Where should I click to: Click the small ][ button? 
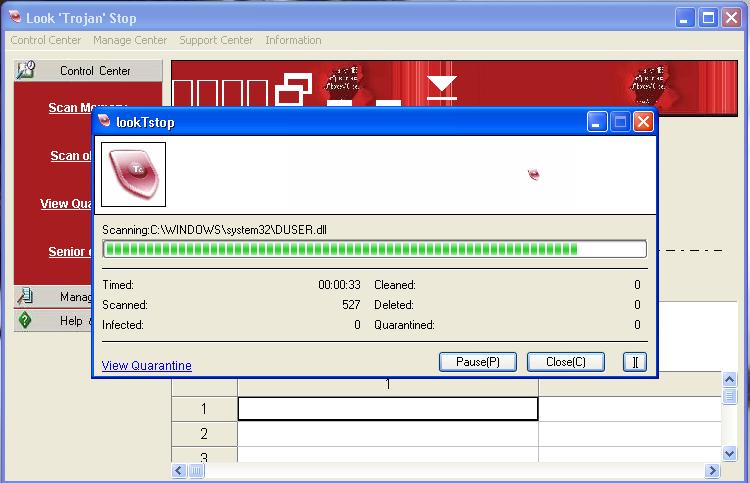635,362
